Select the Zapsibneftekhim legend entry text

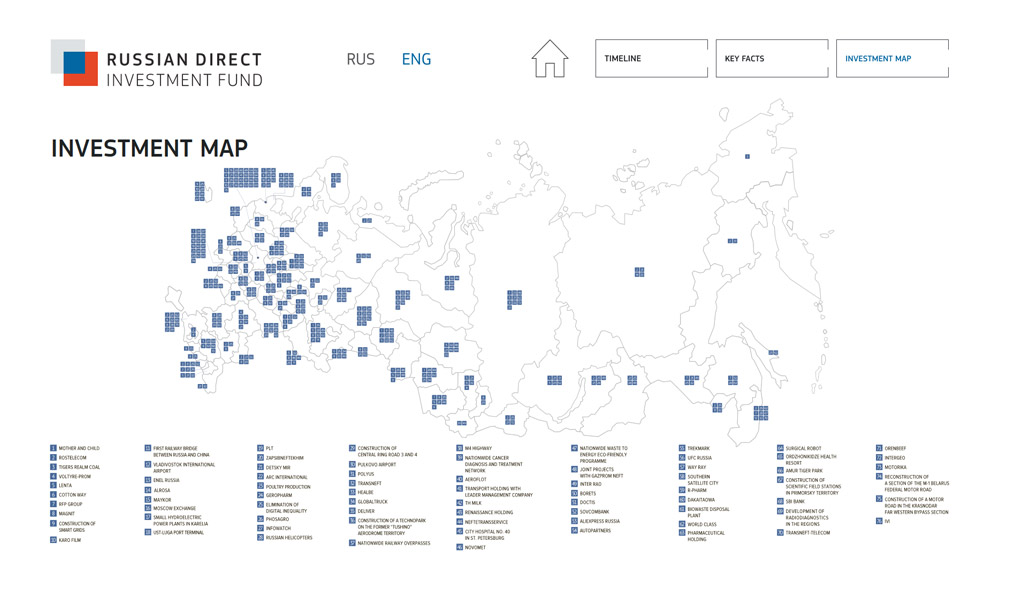[x=284, y=458]
